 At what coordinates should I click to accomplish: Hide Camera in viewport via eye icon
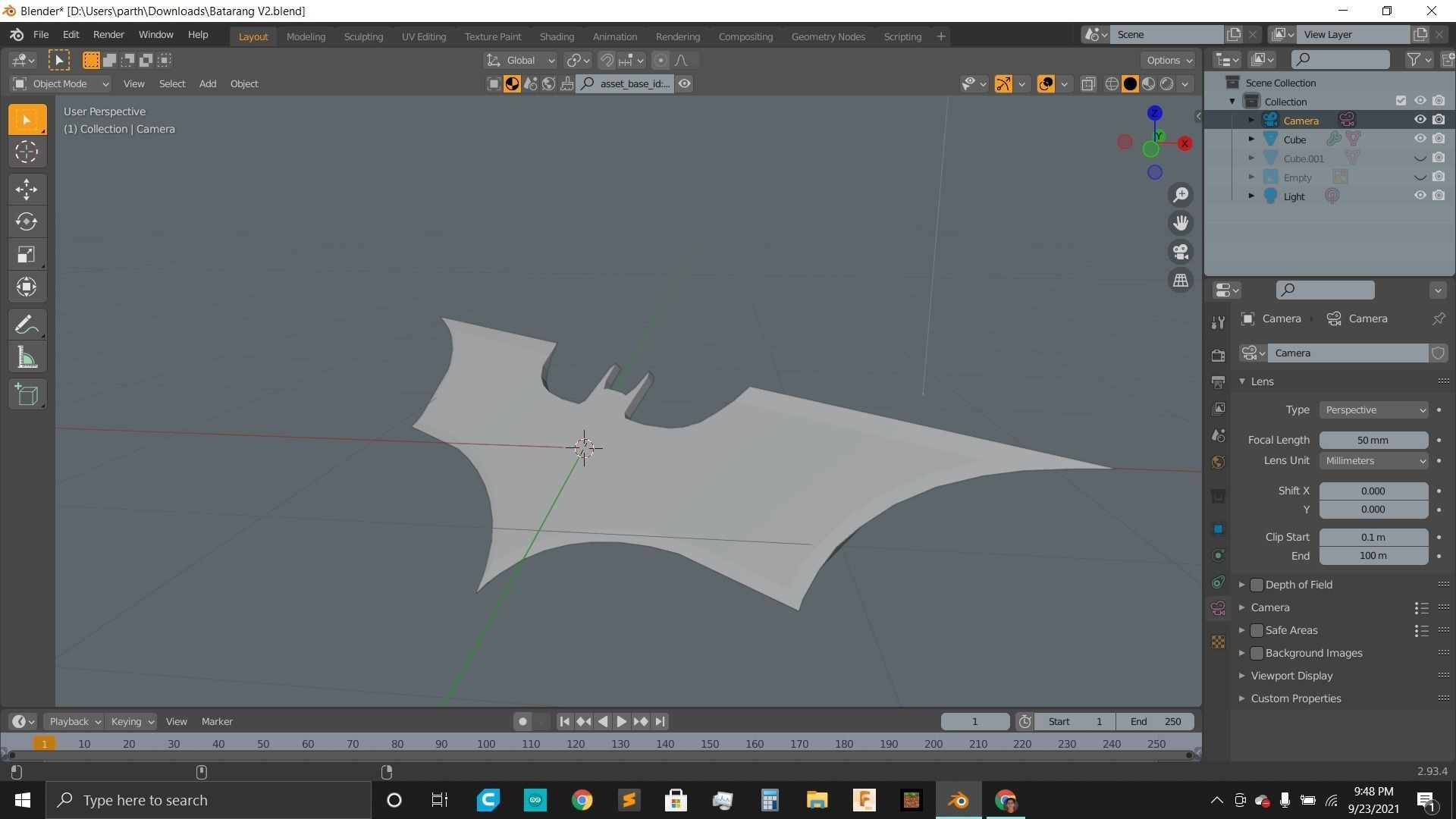[1420, 120]
